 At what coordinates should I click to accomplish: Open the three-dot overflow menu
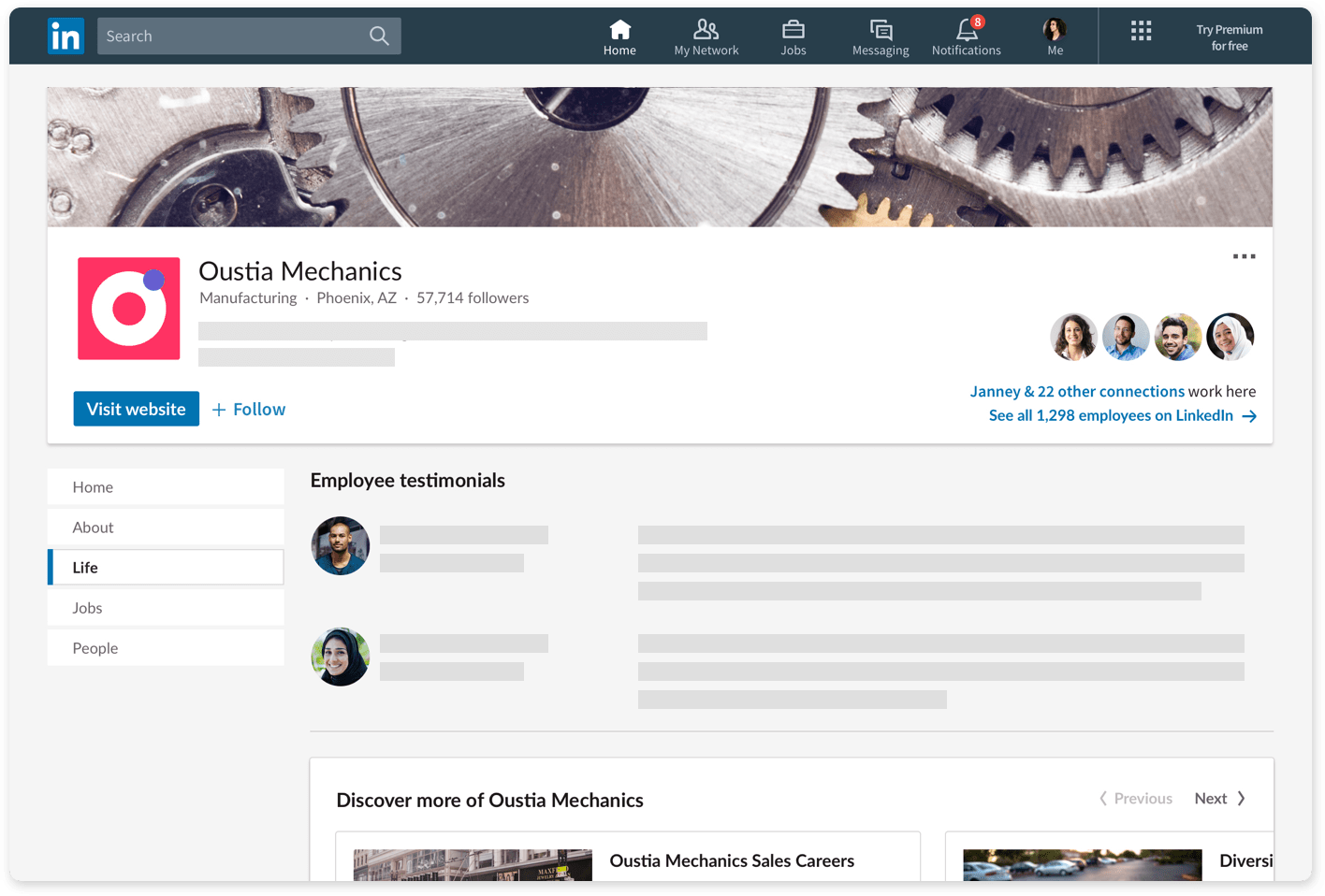[x=1245, y=255]
